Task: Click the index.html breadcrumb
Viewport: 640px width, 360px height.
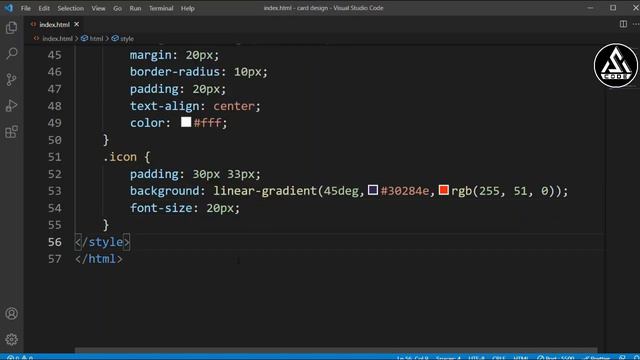Action: [57, 39]
